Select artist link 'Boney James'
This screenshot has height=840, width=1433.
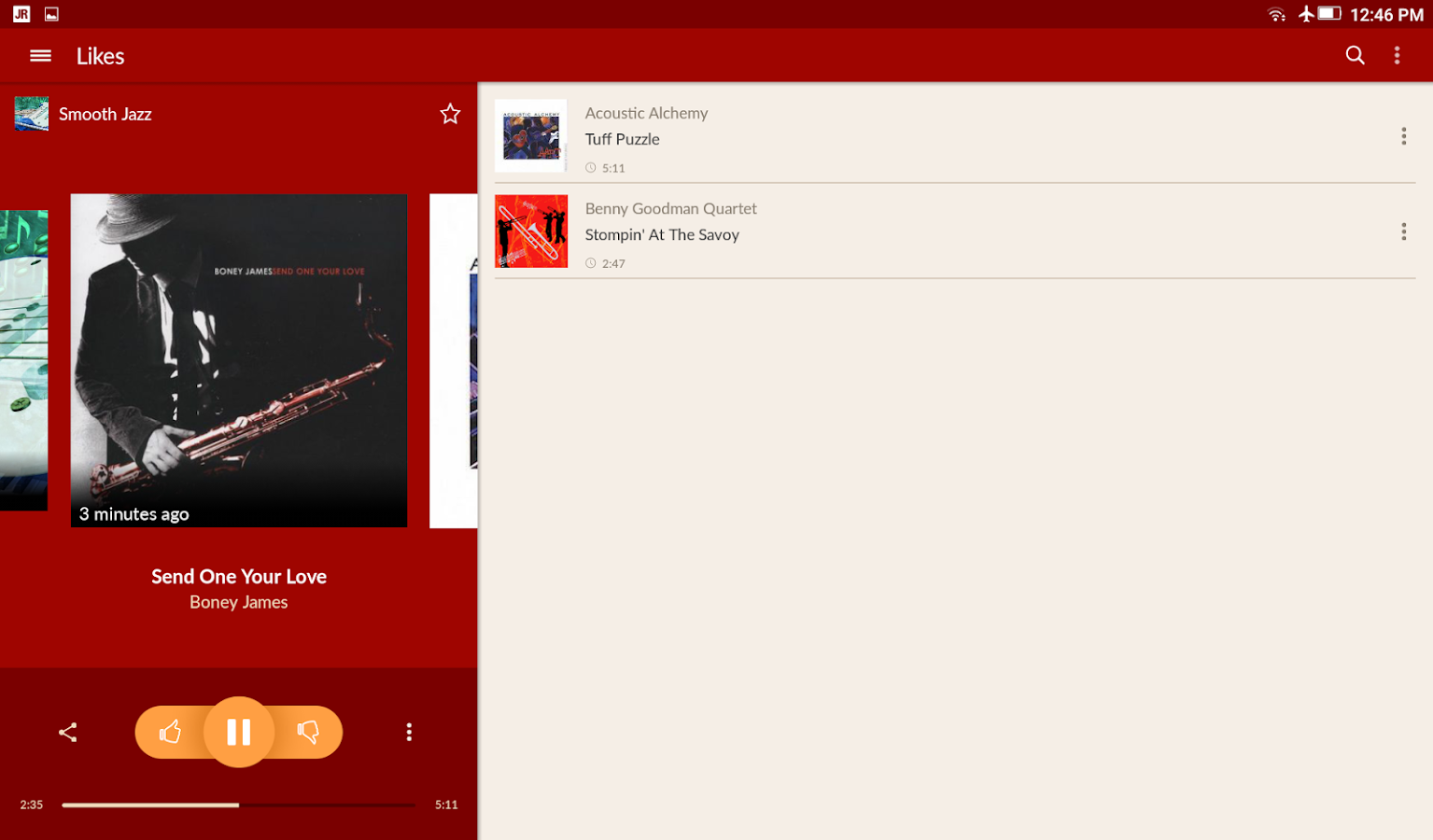[x=238, y=601]
